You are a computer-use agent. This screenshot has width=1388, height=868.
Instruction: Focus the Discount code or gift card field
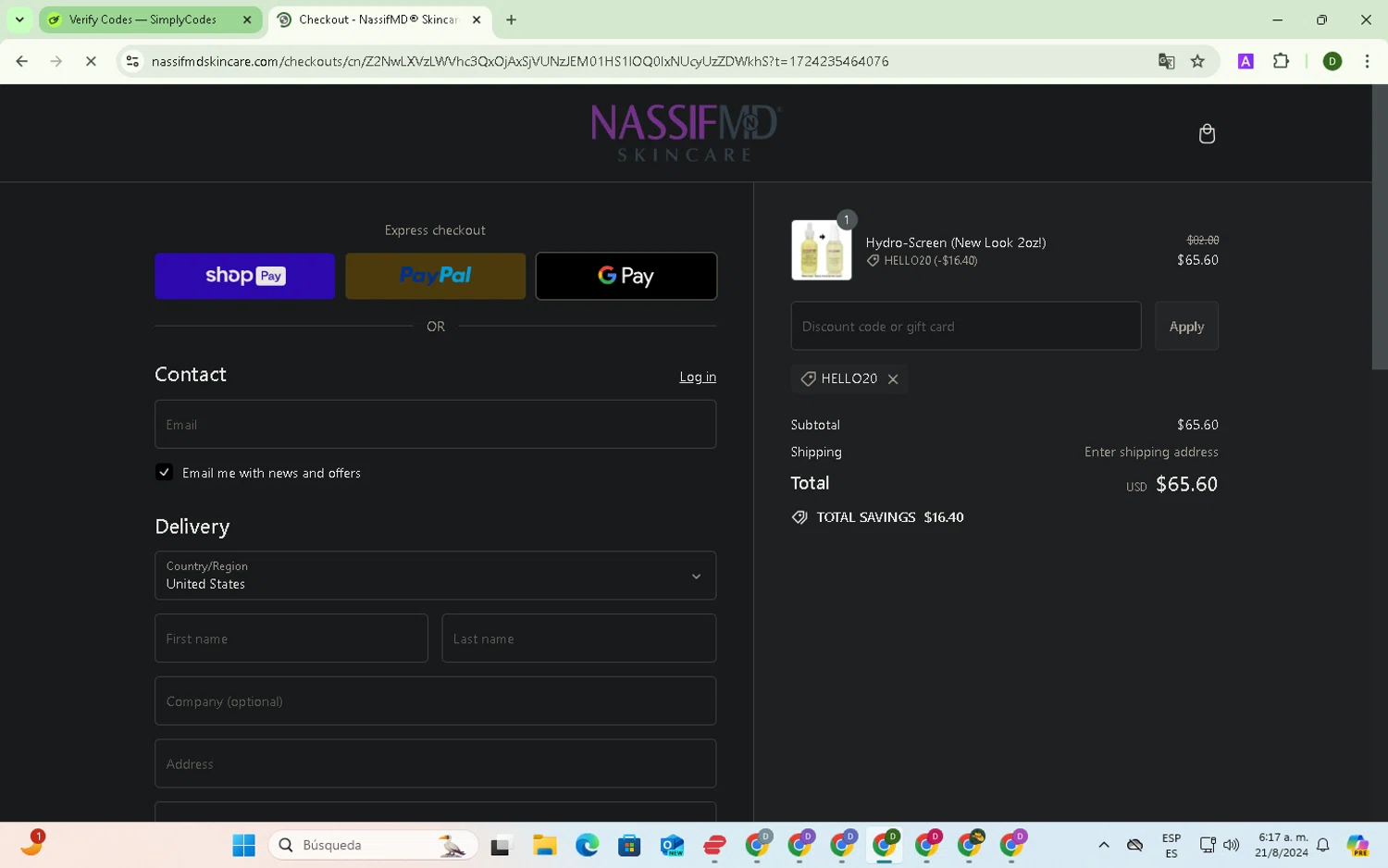pyautogui.click(x=966, y=326)
